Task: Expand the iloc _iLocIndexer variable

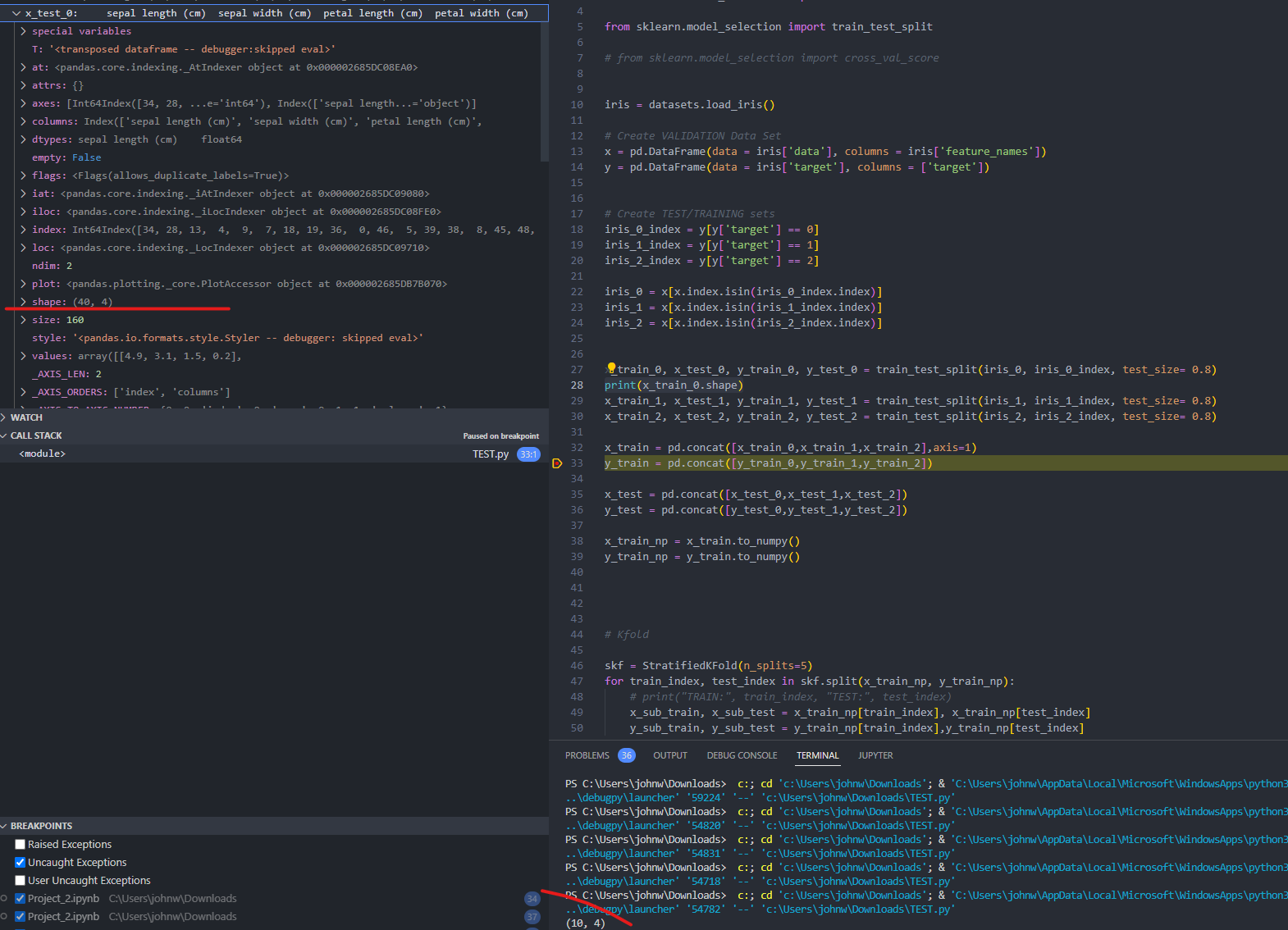Action: pos(23,212)
